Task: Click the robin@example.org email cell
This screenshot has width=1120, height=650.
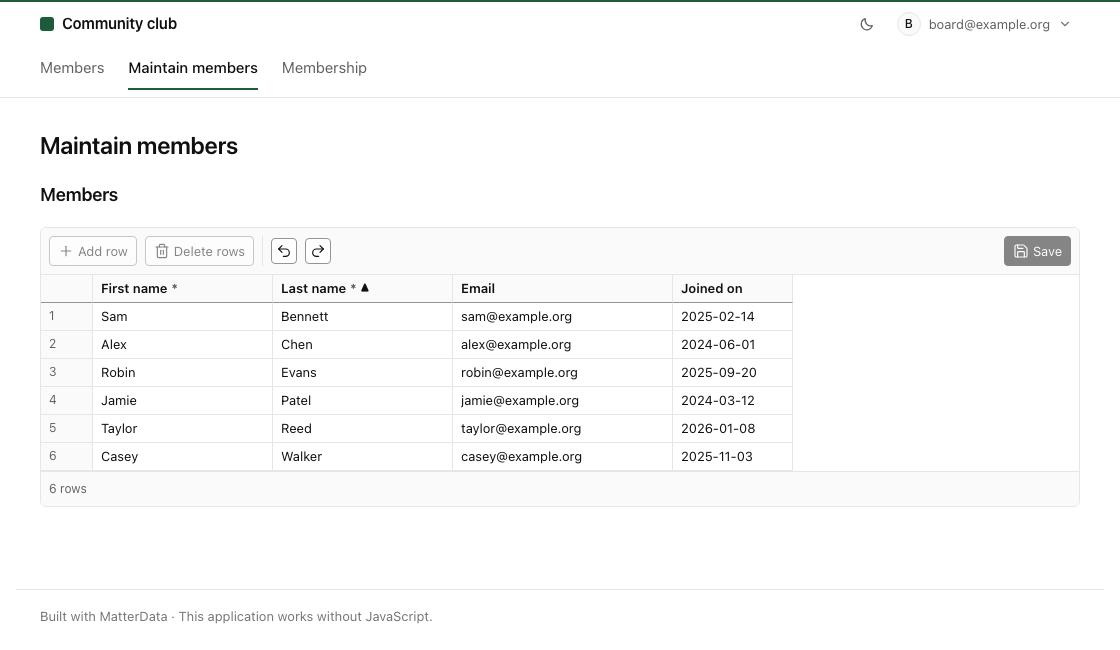Action: point(562,372)
